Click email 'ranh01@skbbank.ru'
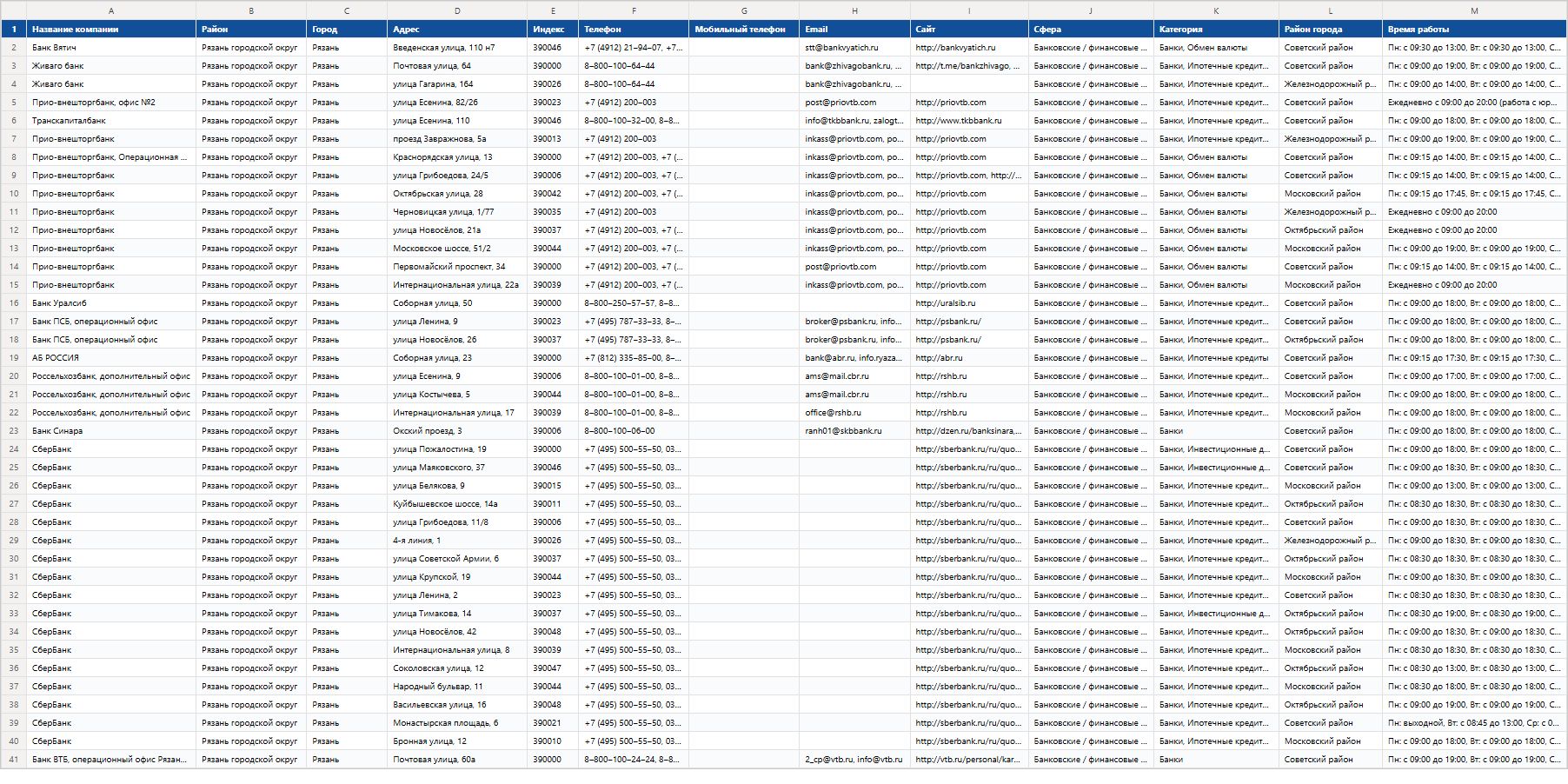Screen dimensions: 1568x784 tap(854, 430)
